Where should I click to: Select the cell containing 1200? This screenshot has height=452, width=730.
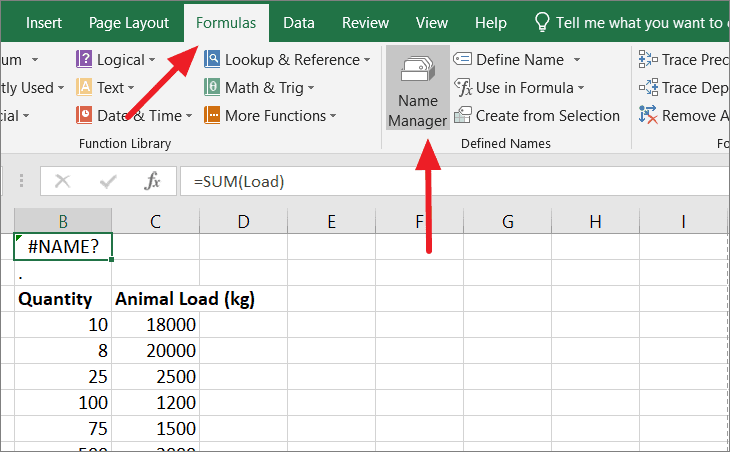coord(155,403)
